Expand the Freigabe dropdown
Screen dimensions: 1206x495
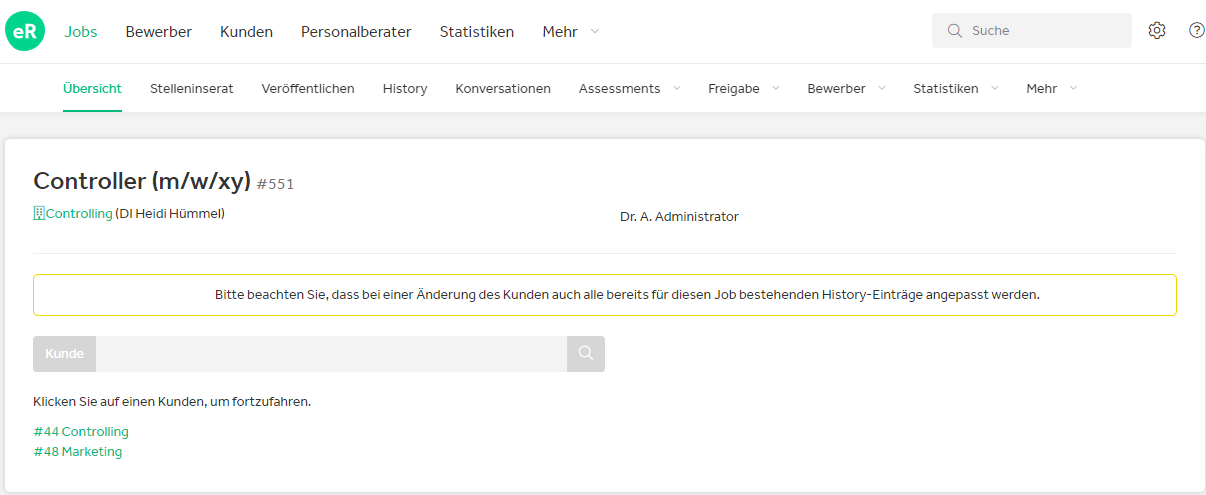(x=743, y=88)
